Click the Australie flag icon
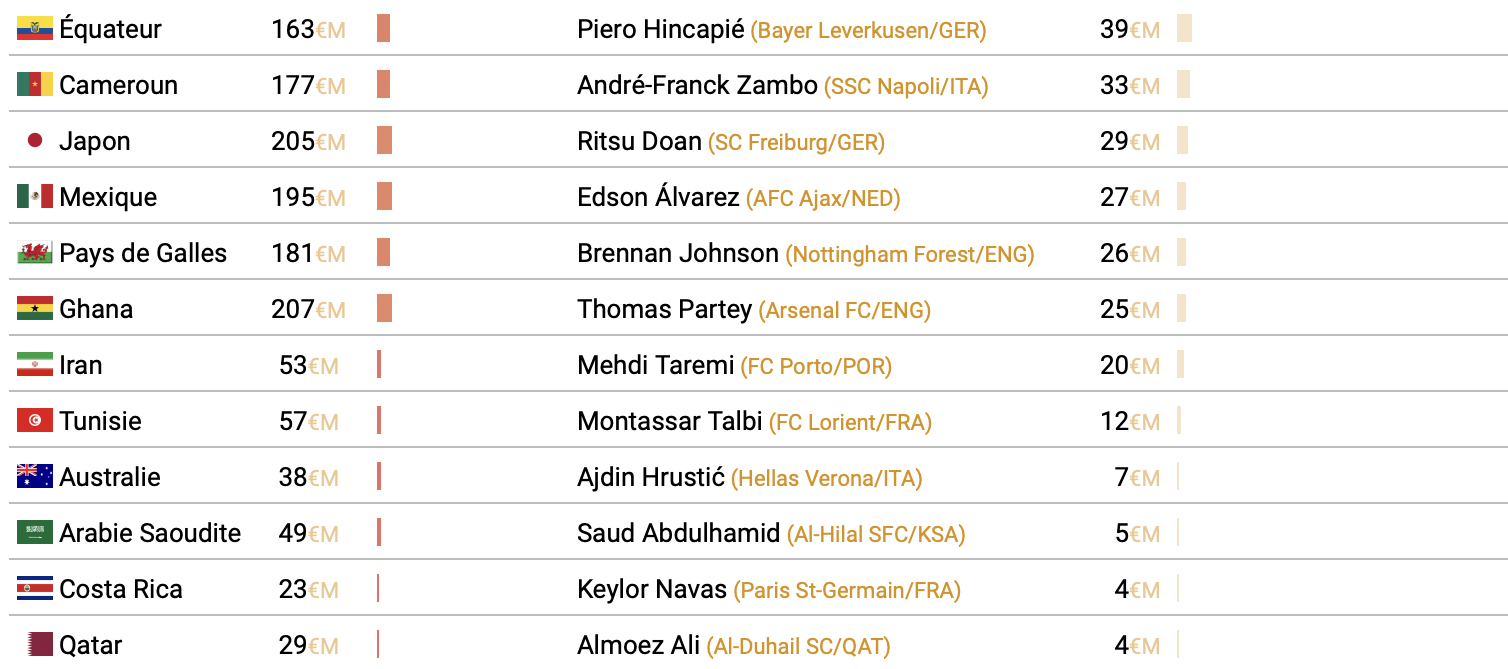This screenshot has height=669, width=1508. point(35,477)
